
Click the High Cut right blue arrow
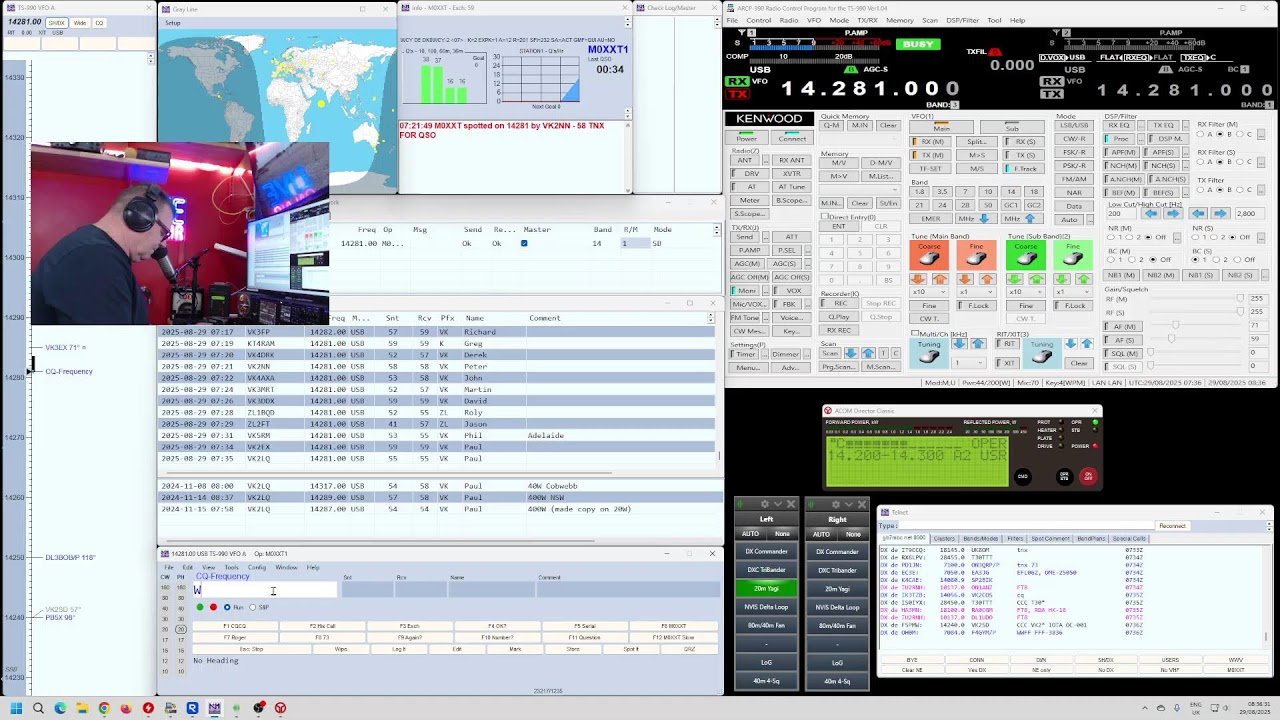point(1220,213)
